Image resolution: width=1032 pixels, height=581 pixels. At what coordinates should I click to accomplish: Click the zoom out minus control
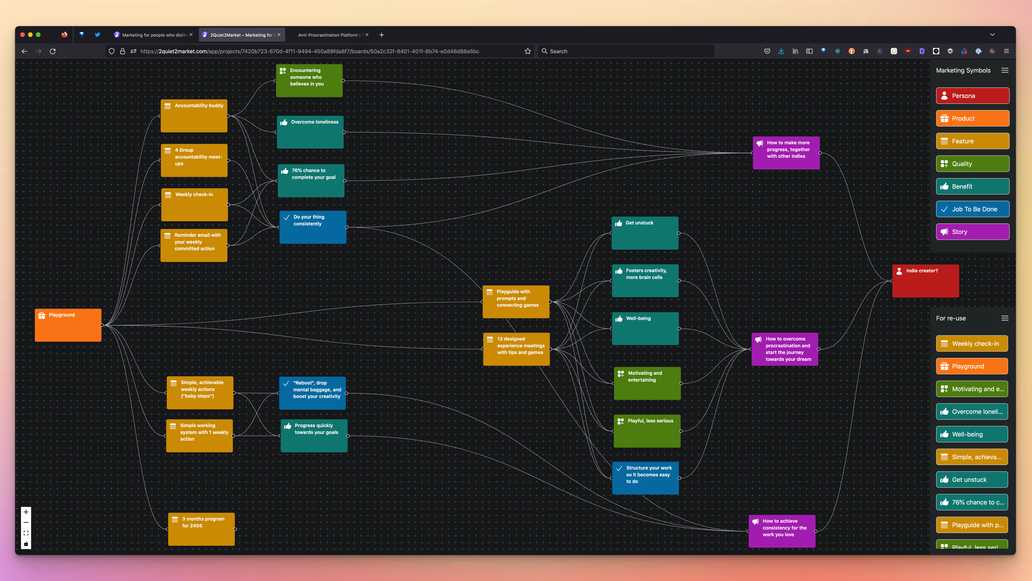(26, 523)
